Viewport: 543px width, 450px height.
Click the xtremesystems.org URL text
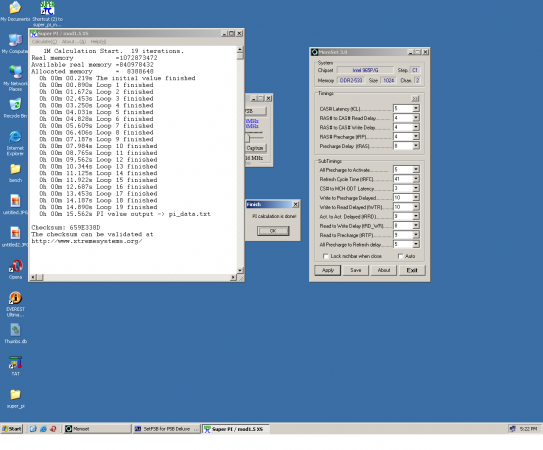pos(87,241)
